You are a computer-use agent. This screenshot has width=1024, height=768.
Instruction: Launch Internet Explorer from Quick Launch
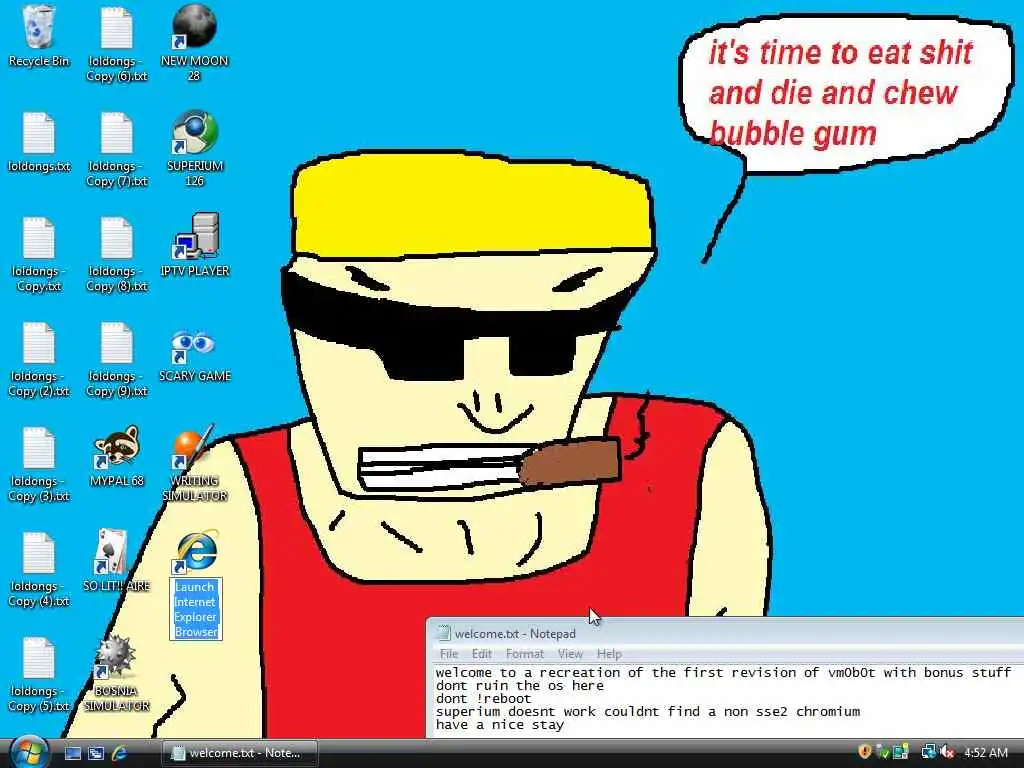pos(119,753)
